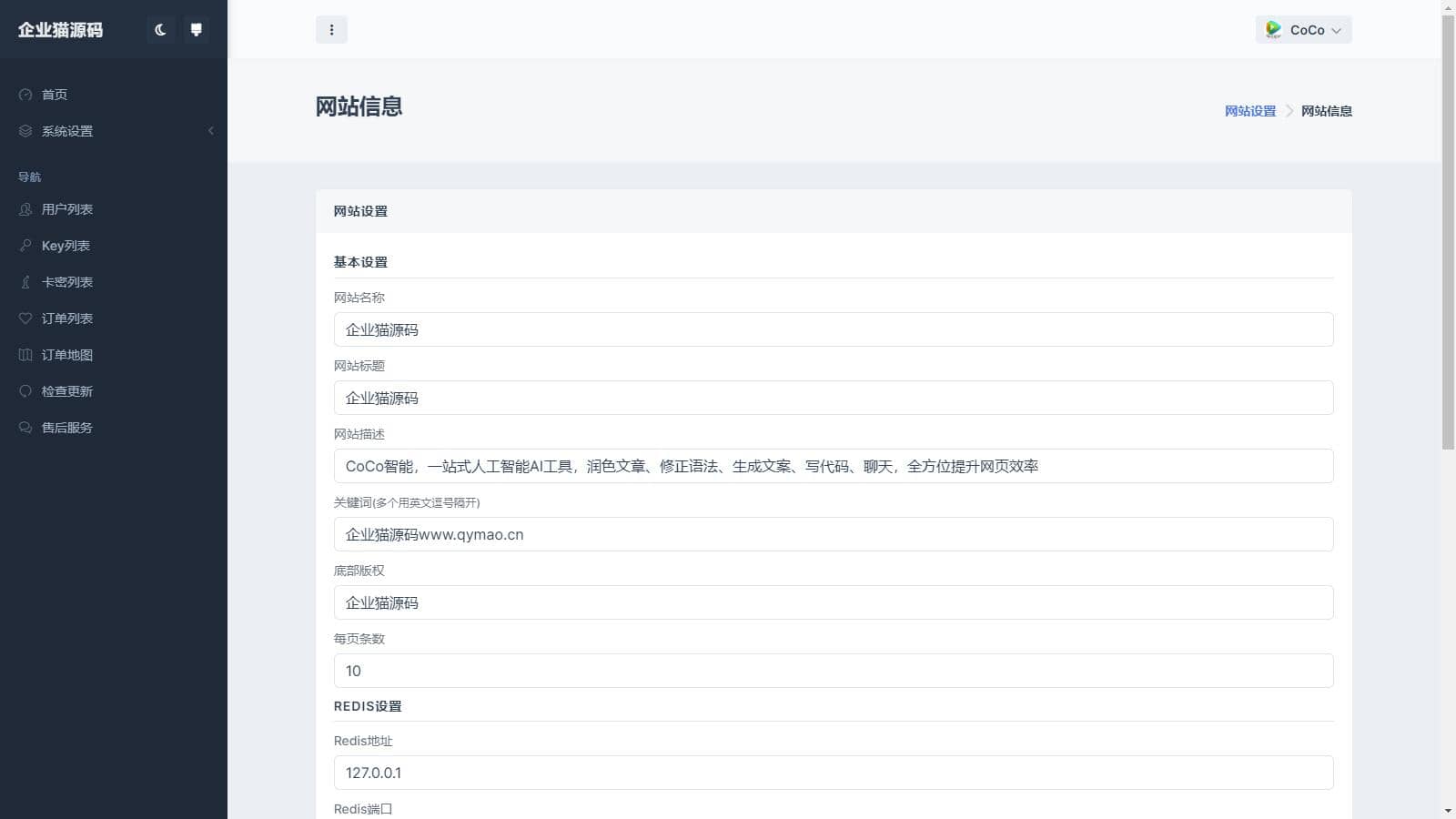
Task: Click the Redis地址 field
Action: pyautogui.click(x=833, y=773)
